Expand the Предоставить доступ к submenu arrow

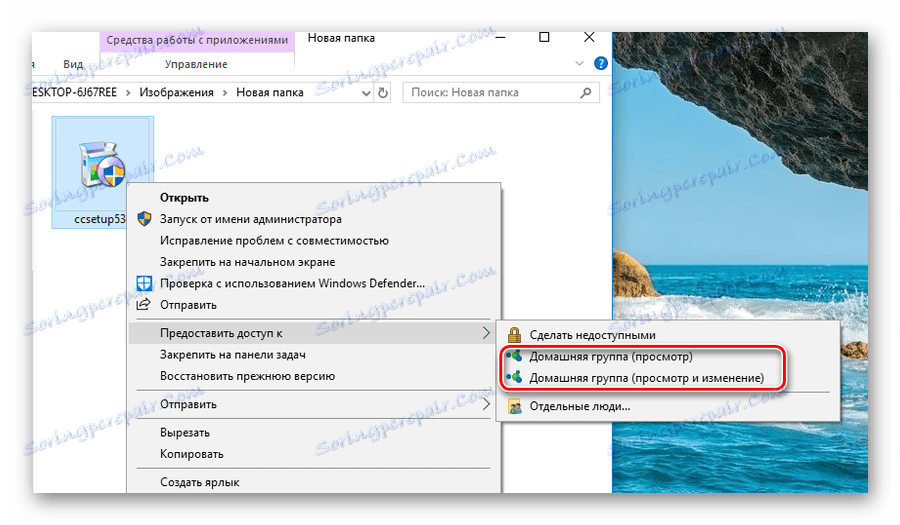point(486,333)
